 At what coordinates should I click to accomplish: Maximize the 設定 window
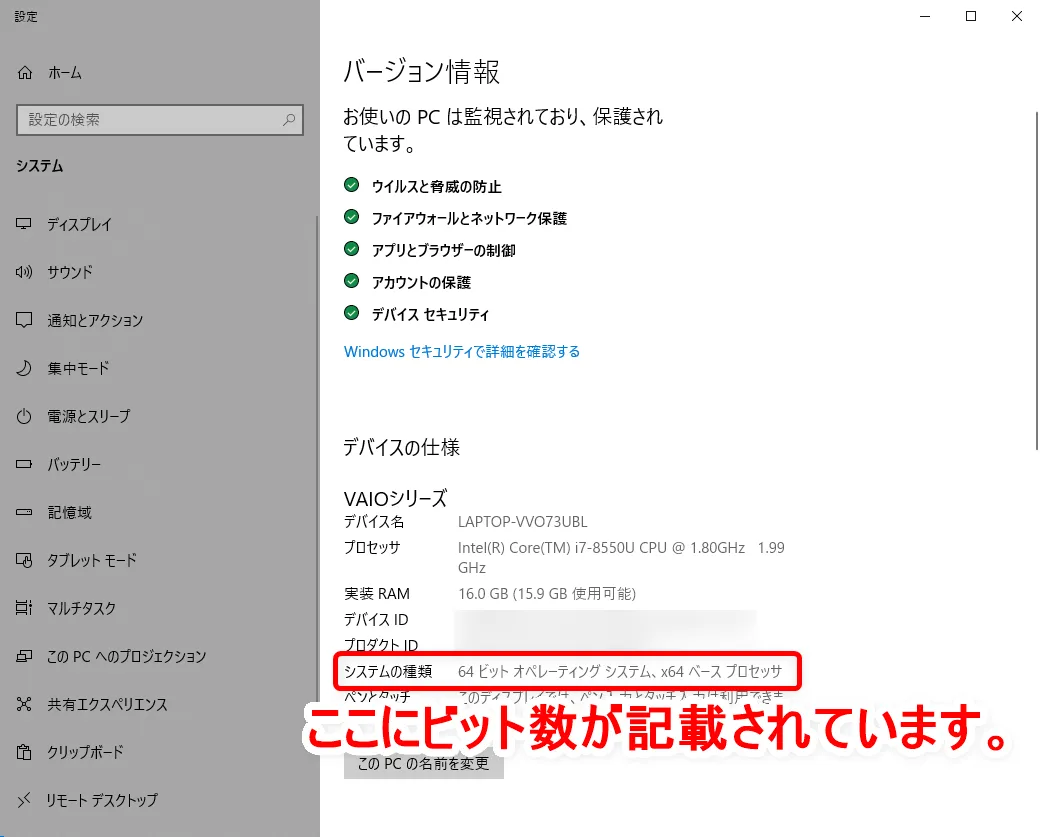point(971,16)
